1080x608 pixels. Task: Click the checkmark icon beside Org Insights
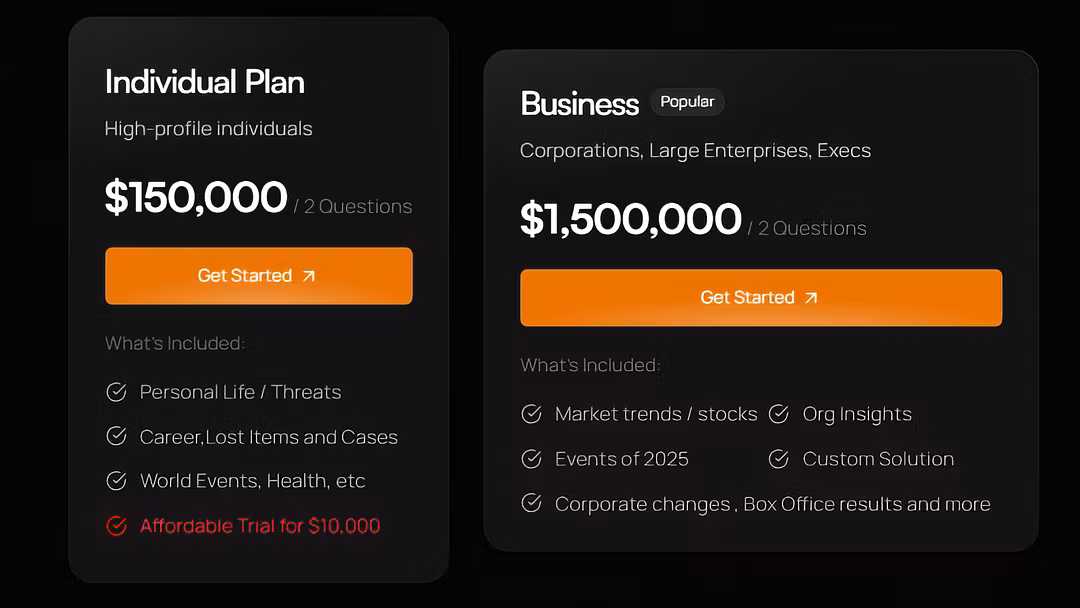779,413
